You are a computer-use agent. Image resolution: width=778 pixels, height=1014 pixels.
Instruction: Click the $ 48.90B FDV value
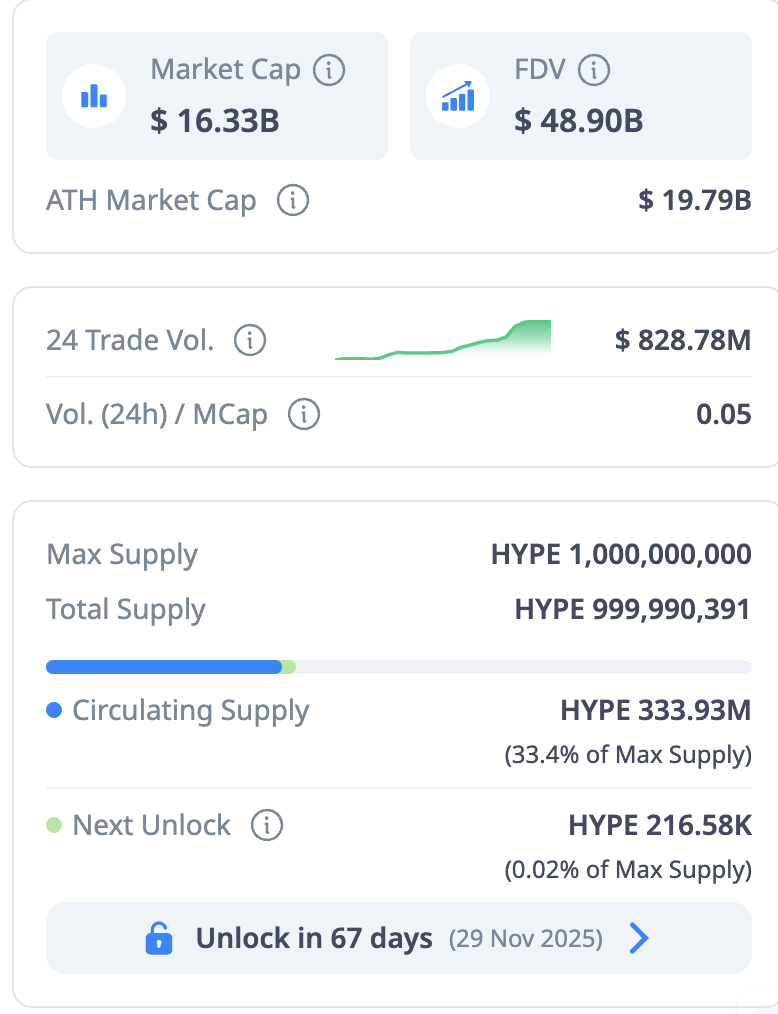(578, 121)
